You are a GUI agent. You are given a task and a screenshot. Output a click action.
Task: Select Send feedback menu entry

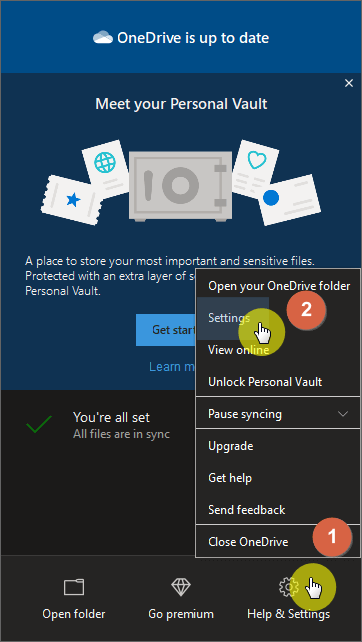click(278, 510)
